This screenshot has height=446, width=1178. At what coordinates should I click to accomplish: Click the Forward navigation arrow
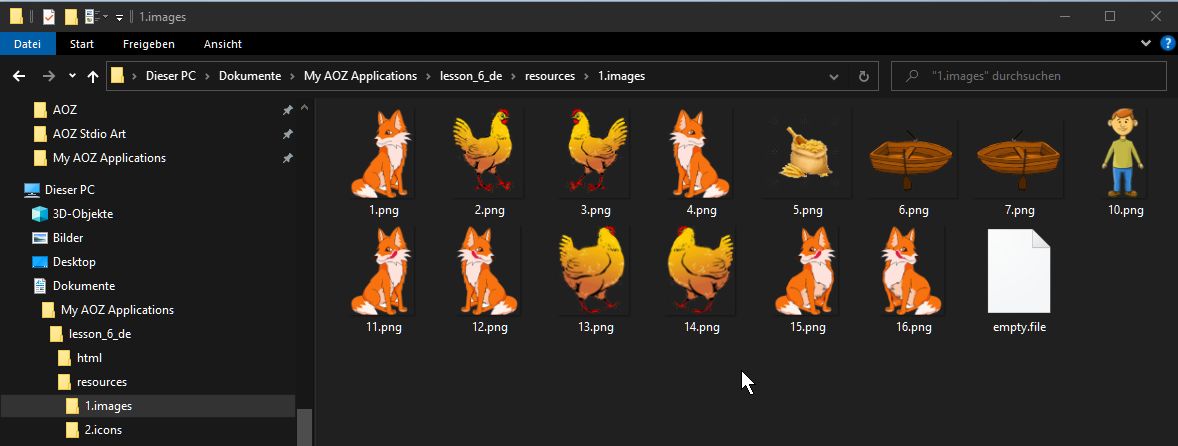coord(48,76)
